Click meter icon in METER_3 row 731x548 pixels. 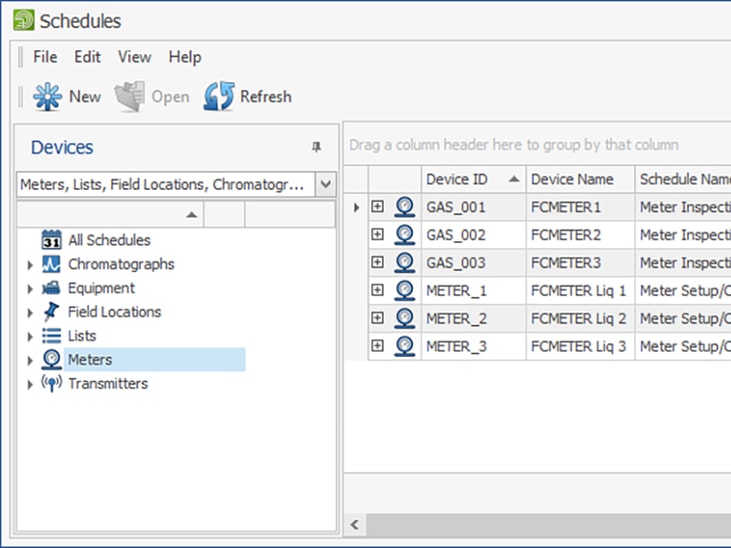(404, 346)
